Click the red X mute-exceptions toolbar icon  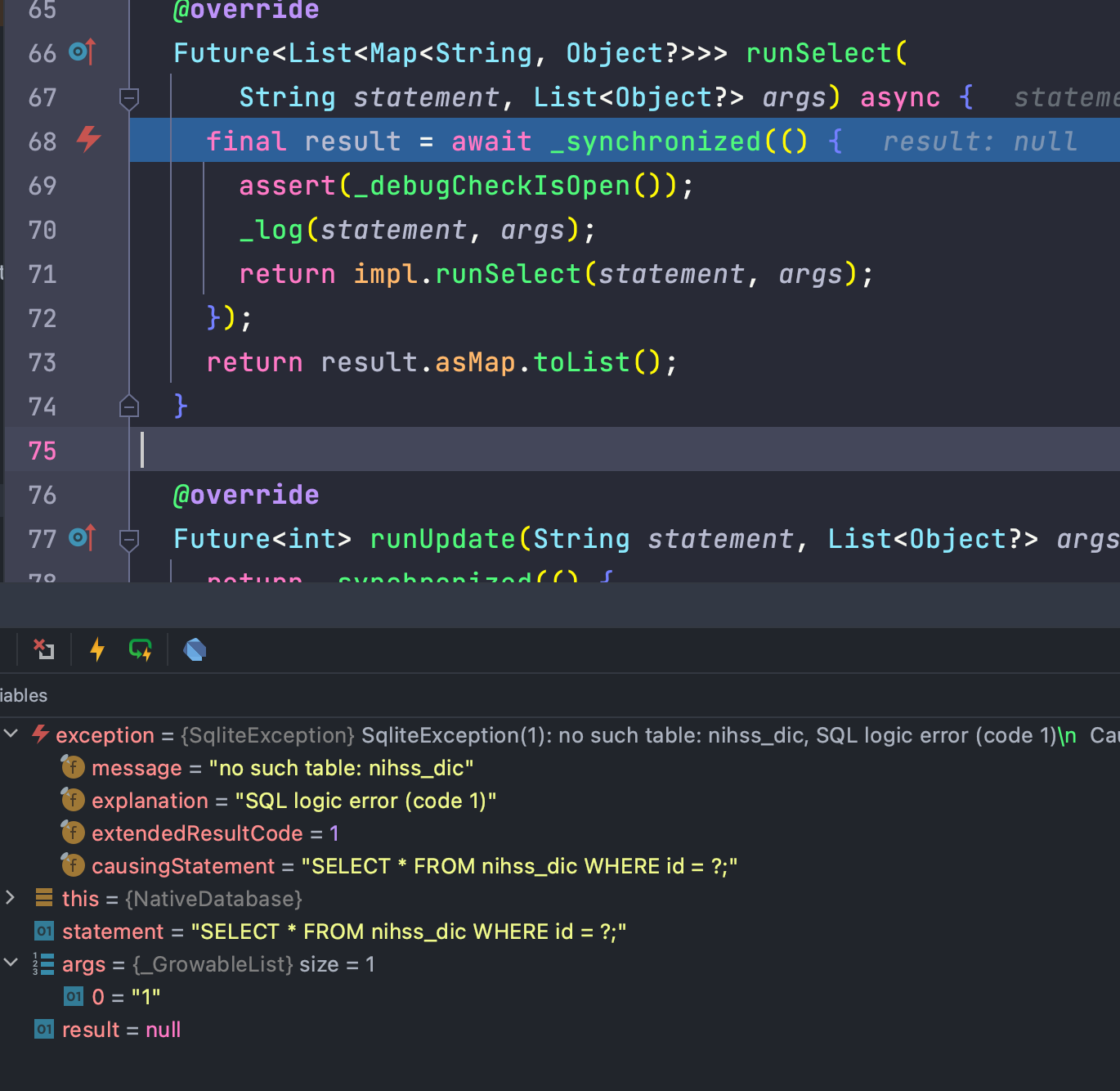[x=43, y=649]
